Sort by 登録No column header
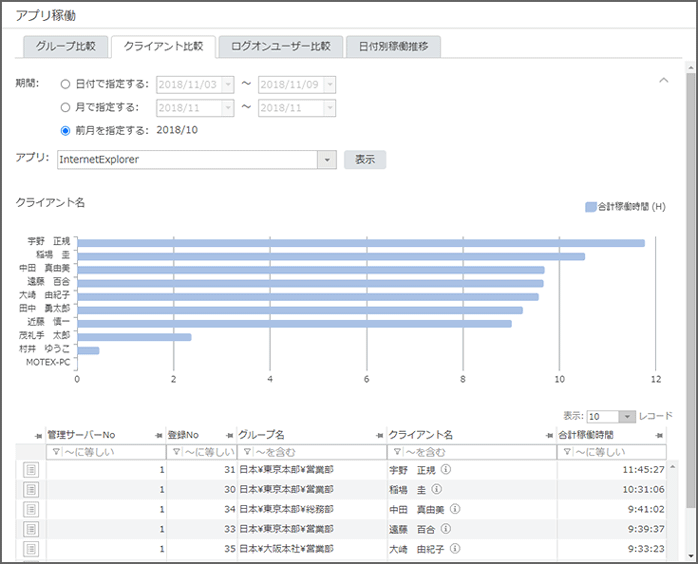Viewport: 698px width, 564px height. pos(183,435)
